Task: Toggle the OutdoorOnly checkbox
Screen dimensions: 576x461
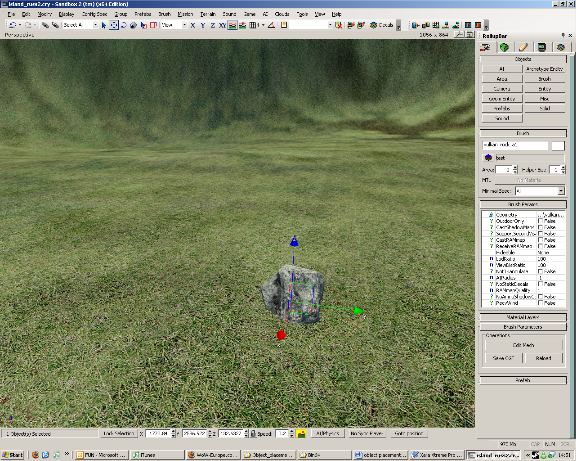Action: click(x=540, y=221)
